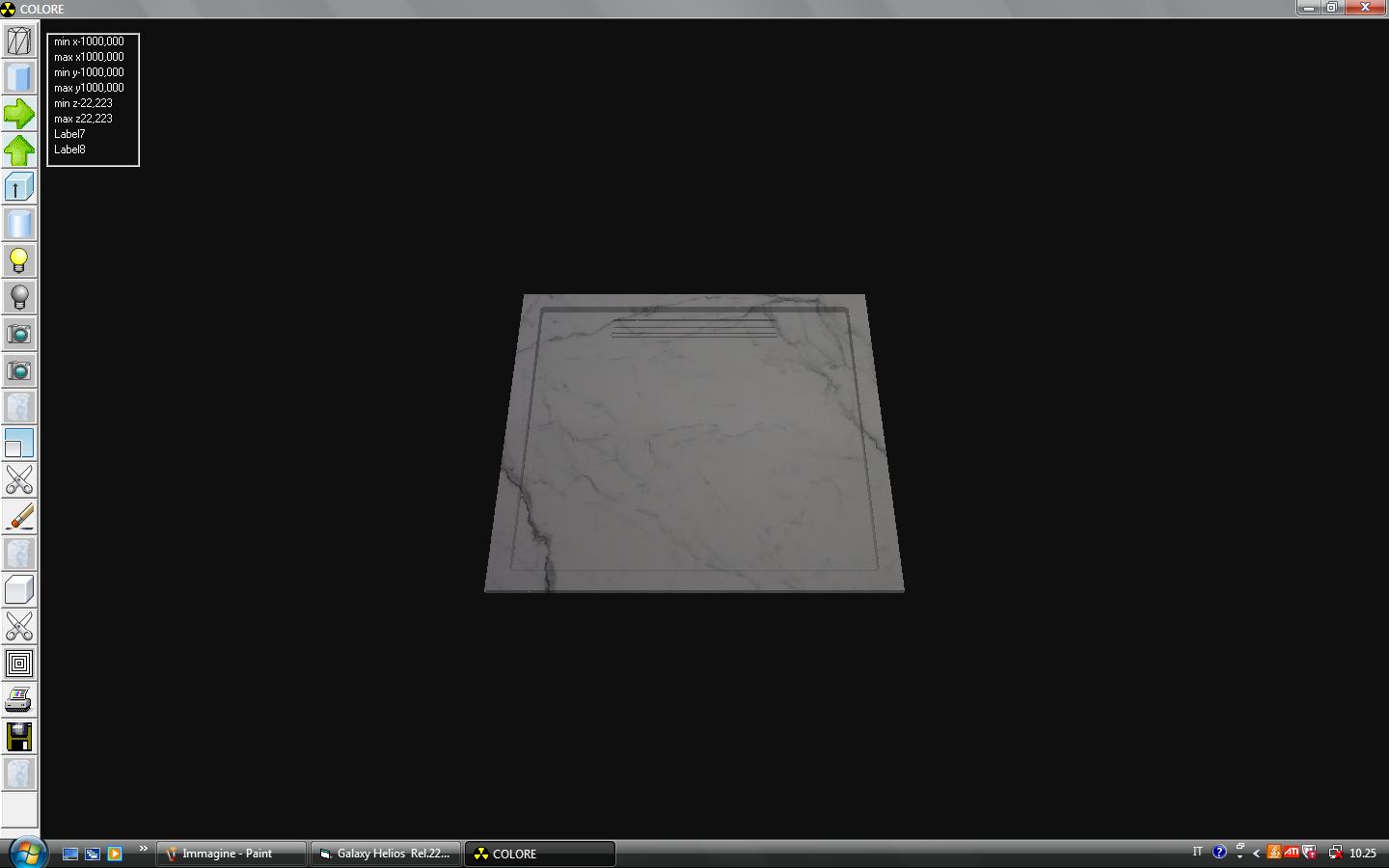Click the 'Label7' text
Viewport: 1389px width, 868px height.
click(x=69, y=134)
